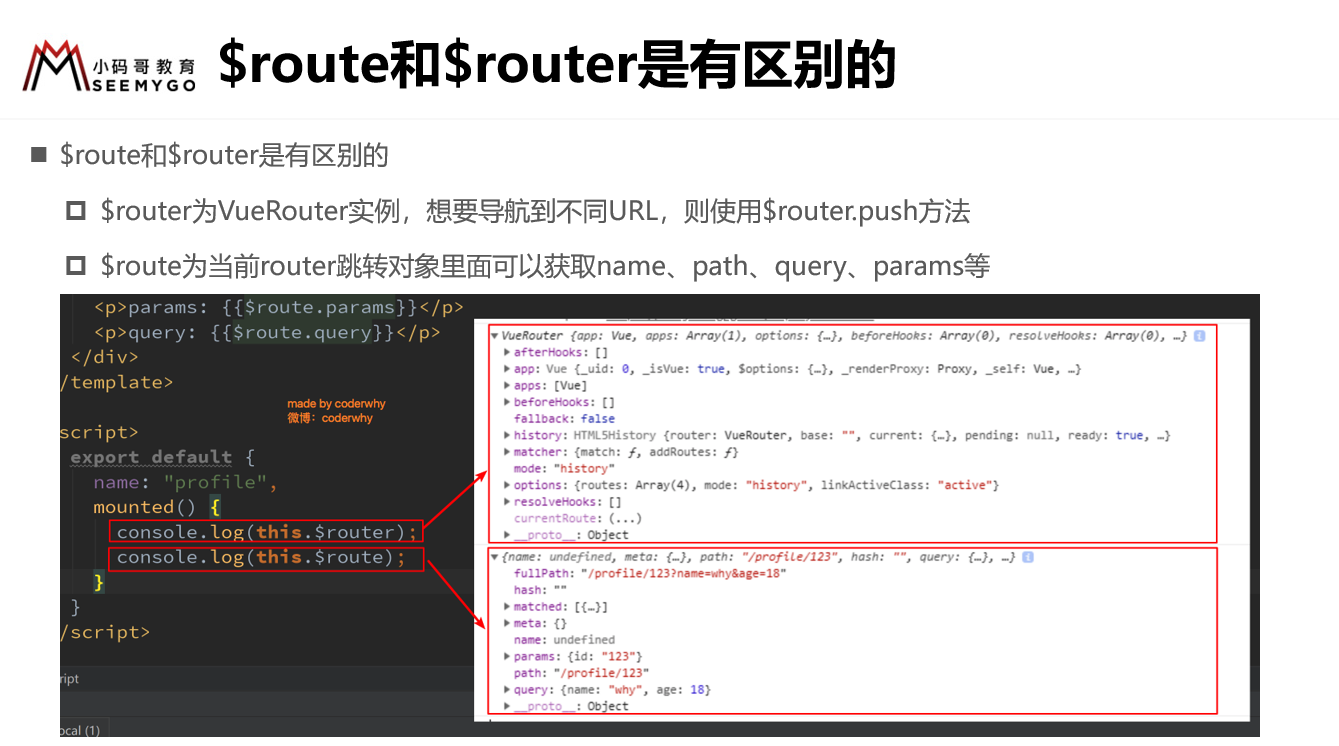Expand the app: Vue property
This screenshot has height=746, width=1339.
[507, 369]
